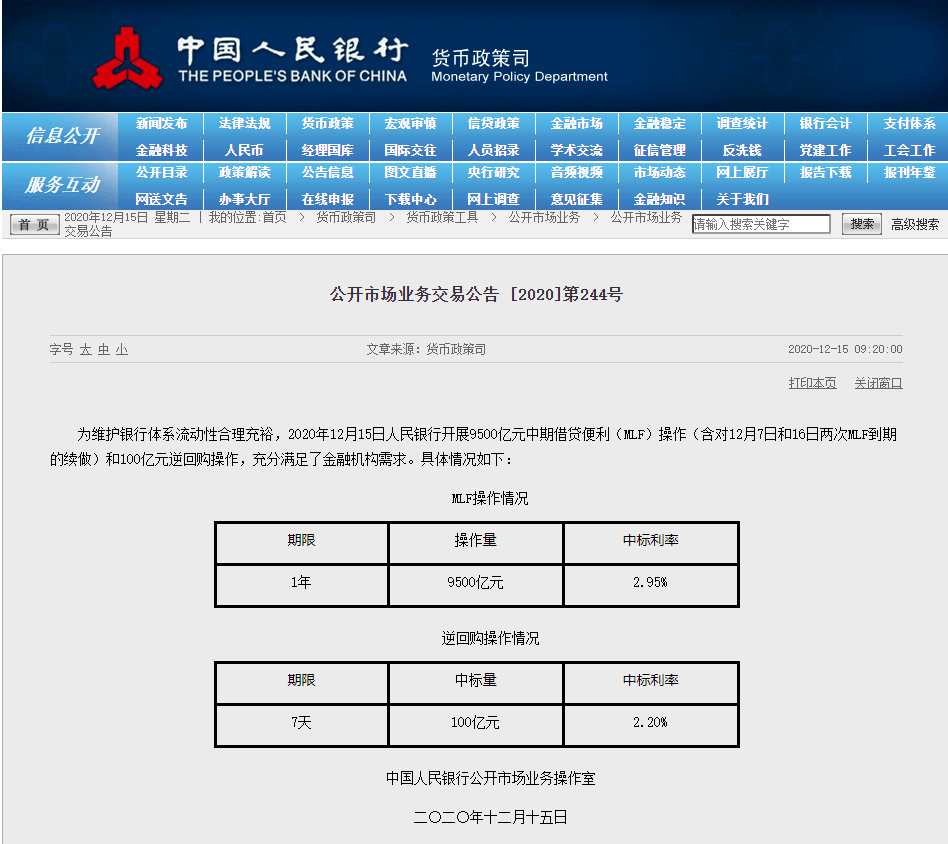Screen dimensions: 948x844
Task: Go to 金融知识 page
Action: click(660, 199)
